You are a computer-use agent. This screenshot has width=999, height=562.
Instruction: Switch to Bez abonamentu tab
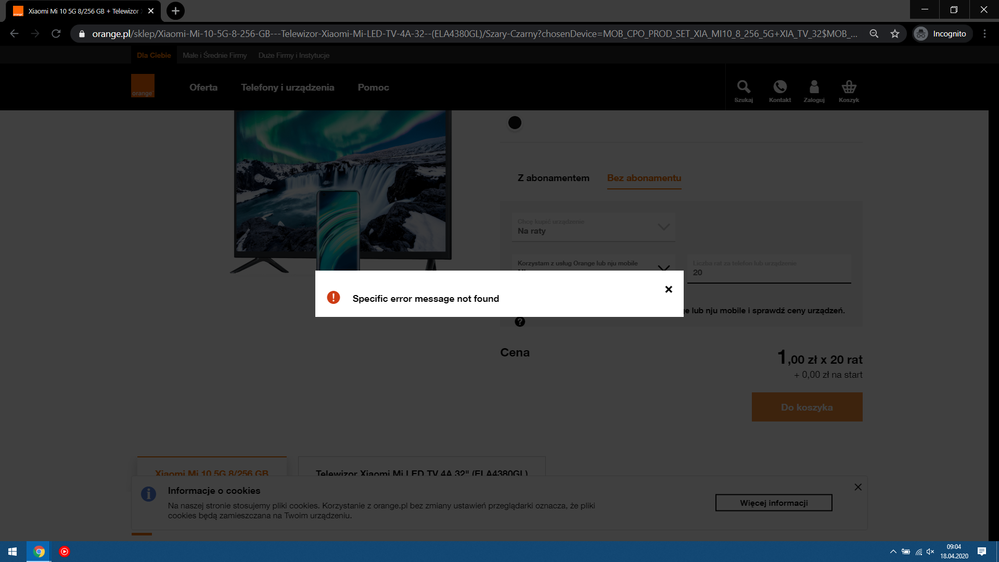click(x=643, y=178)
